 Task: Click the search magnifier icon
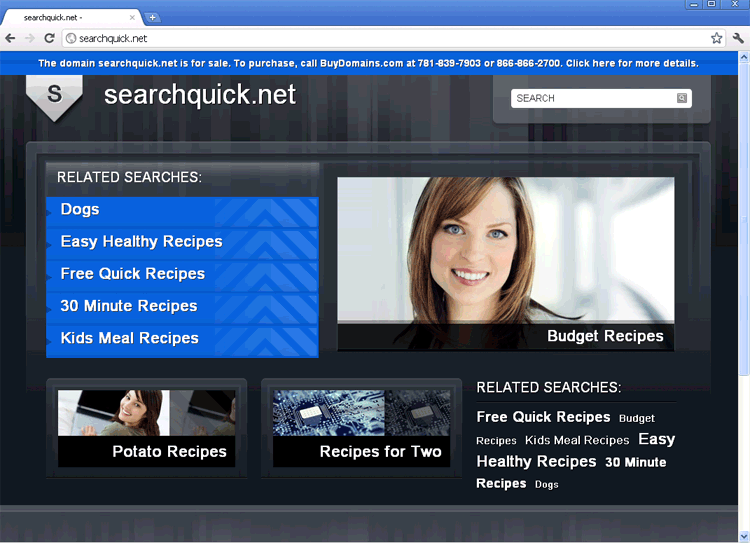(682, 98)
